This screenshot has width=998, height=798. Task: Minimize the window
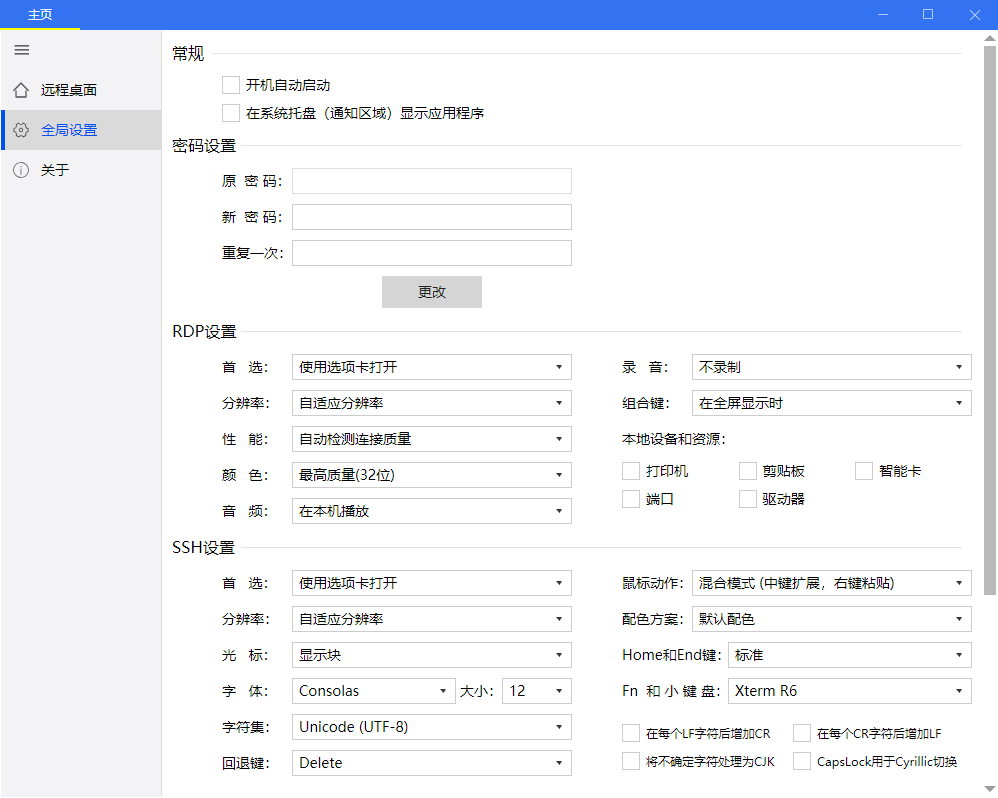[883, 15]
